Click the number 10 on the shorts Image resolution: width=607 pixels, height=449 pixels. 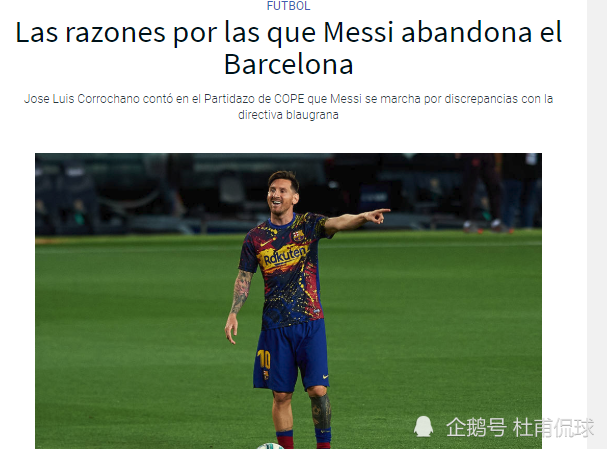point(264,360)
